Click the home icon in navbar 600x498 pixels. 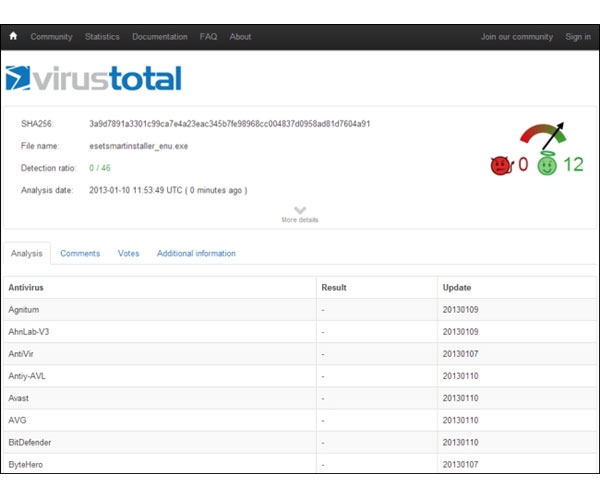(13, 36)
